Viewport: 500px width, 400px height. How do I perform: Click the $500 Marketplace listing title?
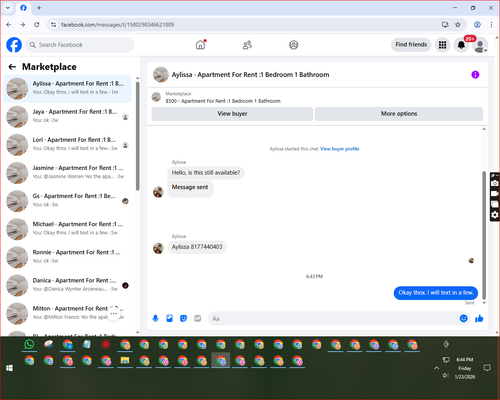(x=223, y=101)
